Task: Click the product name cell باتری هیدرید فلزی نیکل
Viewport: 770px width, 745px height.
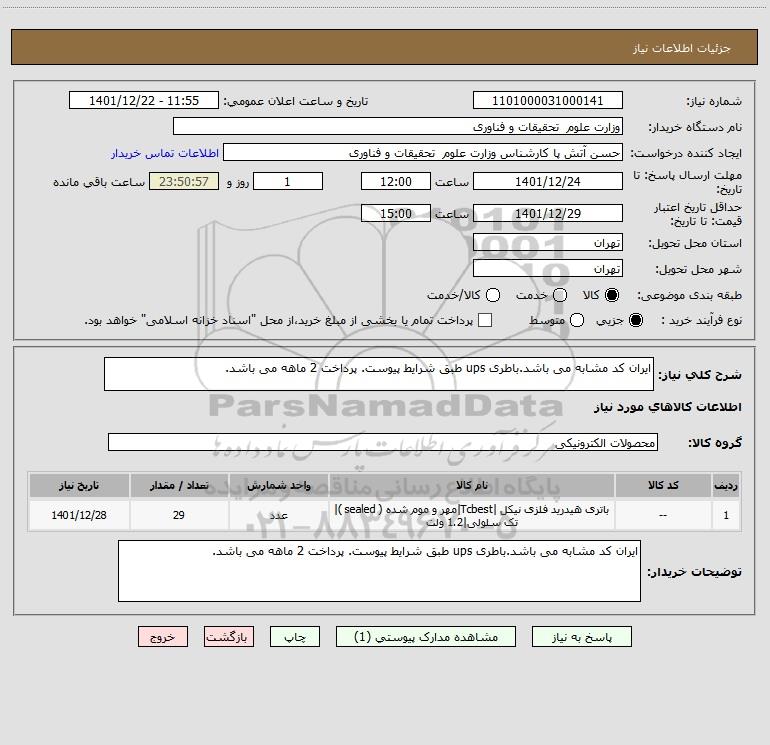Action: tap(471, 515)
